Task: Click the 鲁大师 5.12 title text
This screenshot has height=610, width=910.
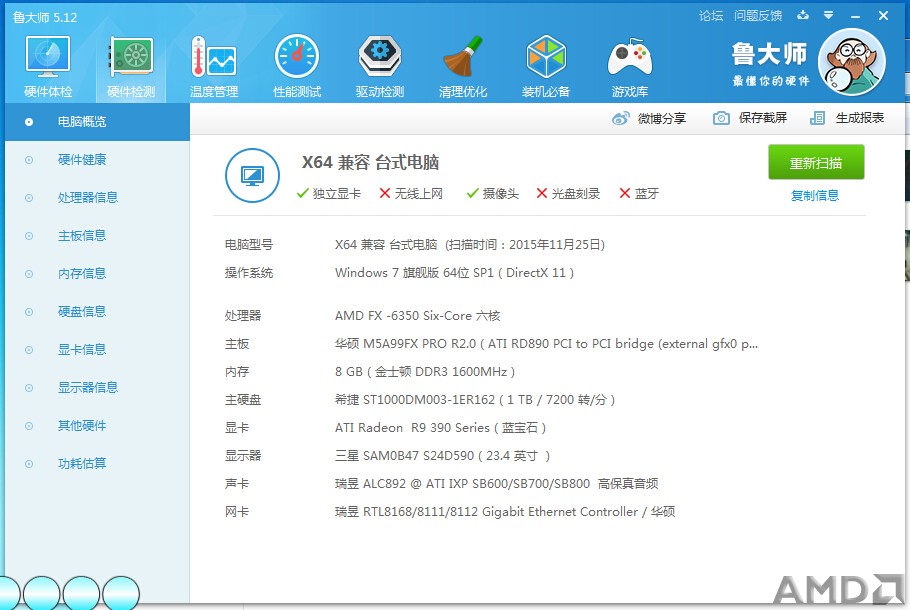Action: [x=45, y=17]
